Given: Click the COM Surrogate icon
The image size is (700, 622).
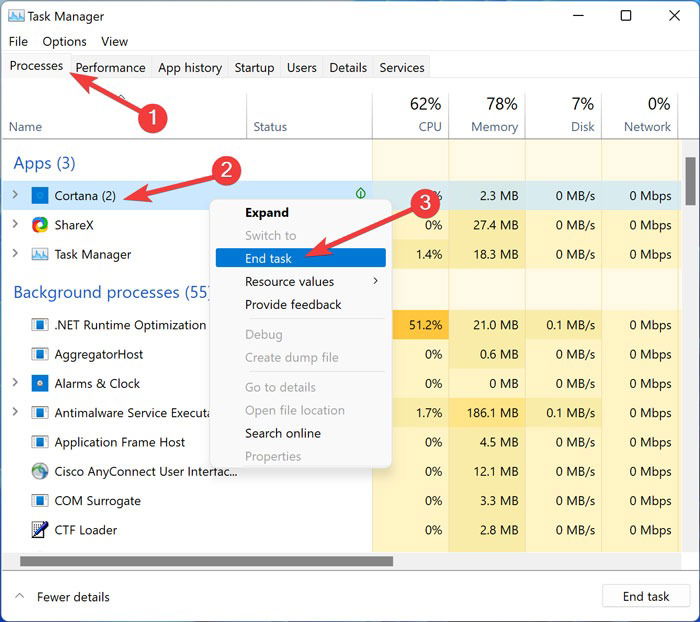Looking at the screenshot, I should [40, 501].
